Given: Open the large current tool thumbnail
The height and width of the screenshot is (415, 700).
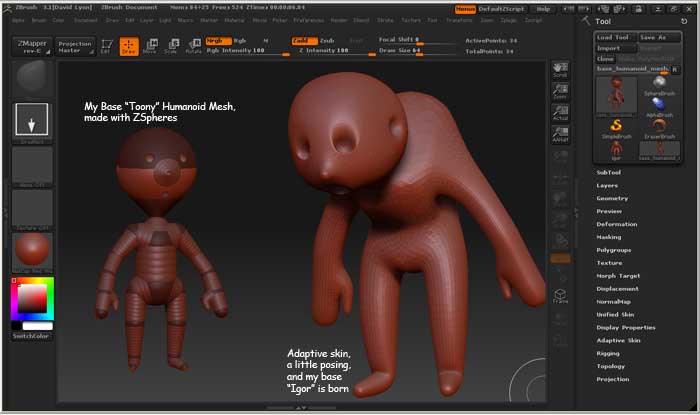Looking at the screenshot, I should tap(617, 96).
